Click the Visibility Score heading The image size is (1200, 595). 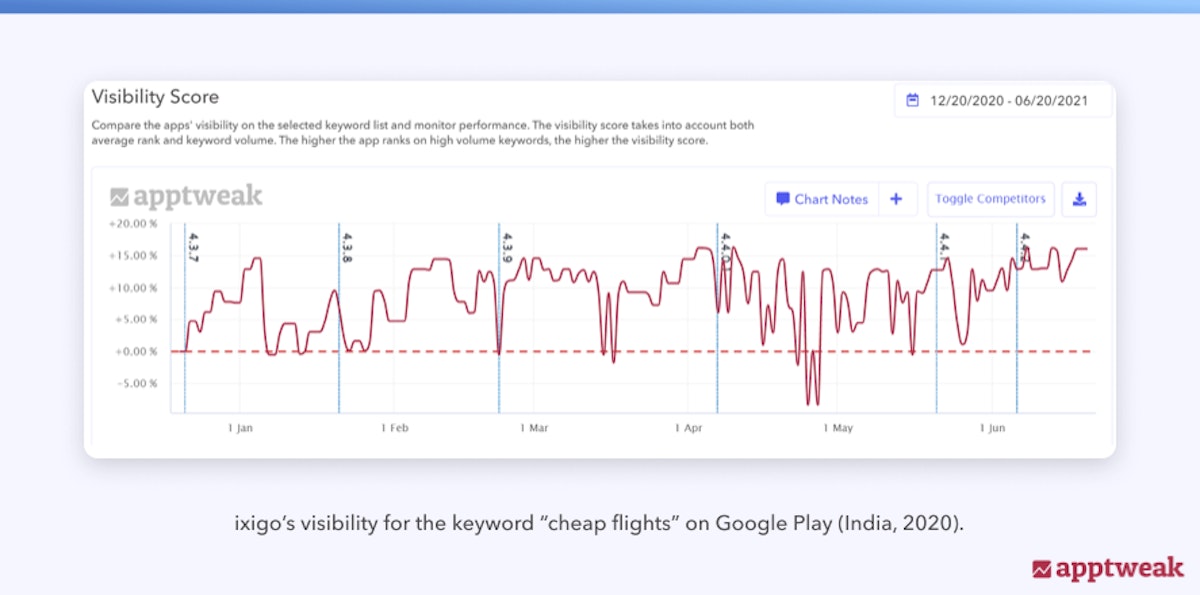155,97
